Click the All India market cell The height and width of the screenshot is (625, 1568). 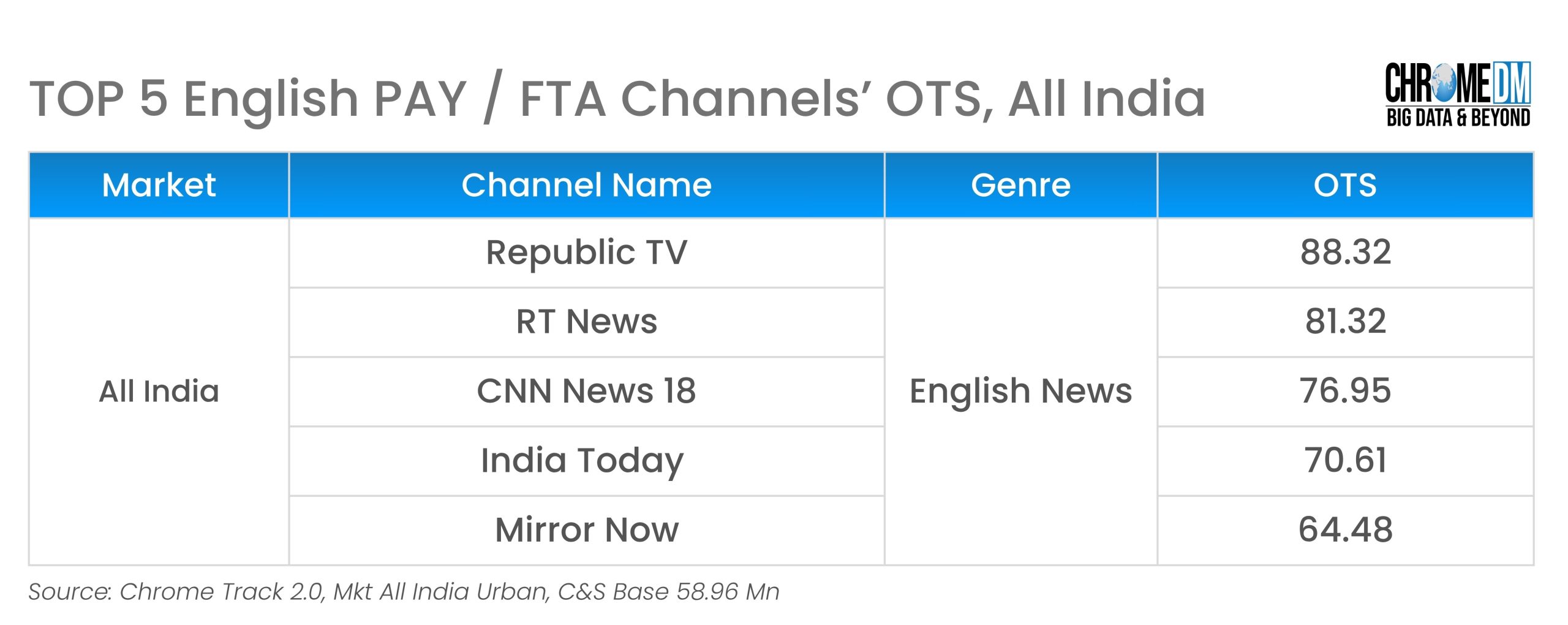pos(159,391)
